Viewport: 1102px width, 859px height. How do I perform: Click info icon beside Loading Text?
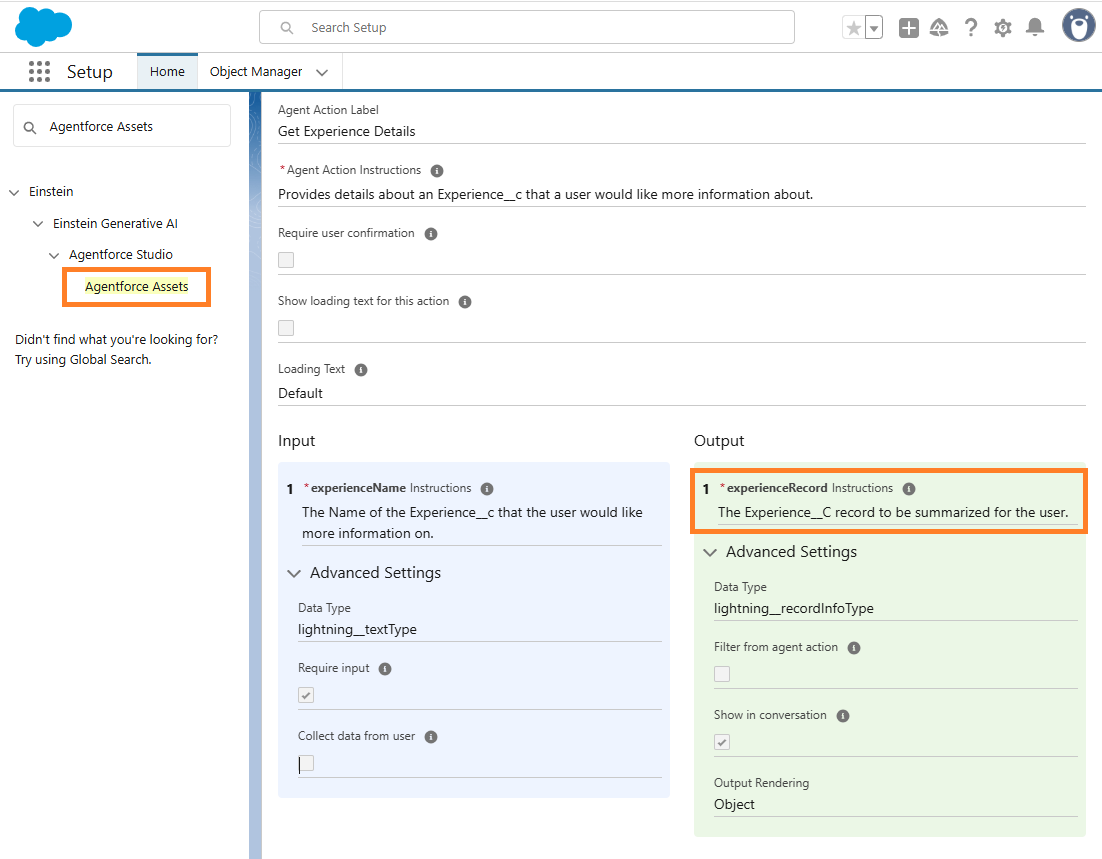point(361,370)
